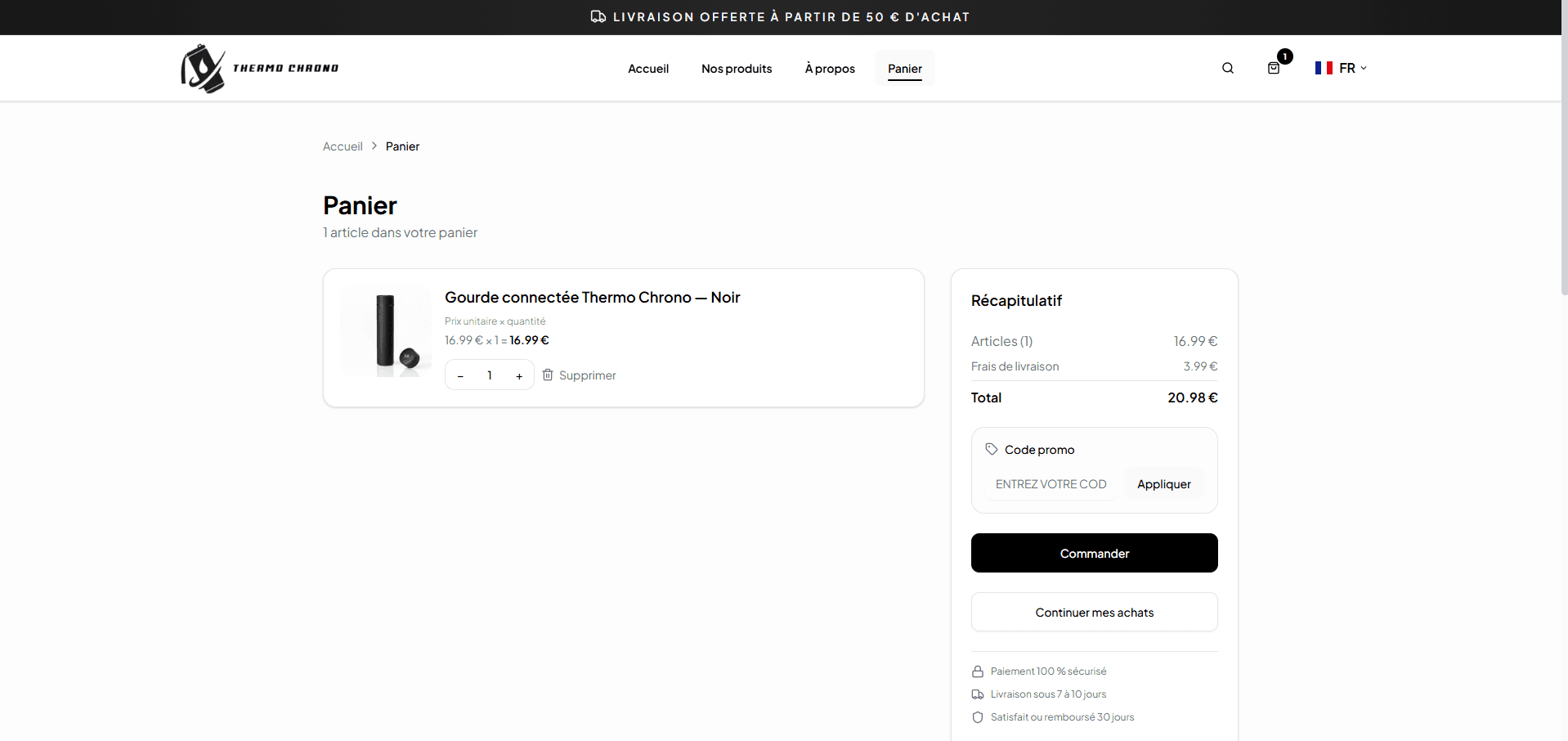Click the Accueil breadcrumb link
The image size is (1568, 741).
[343, 146]
